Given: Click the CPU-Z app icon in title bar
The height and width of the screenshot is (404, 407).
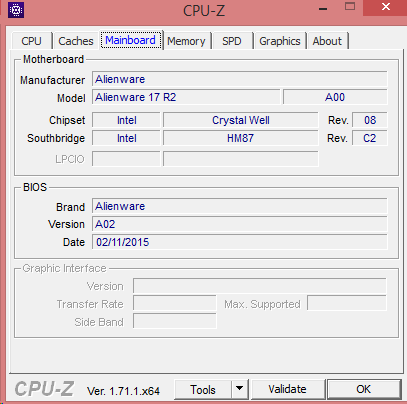Looking at the screenshot, I should [16, 10].
